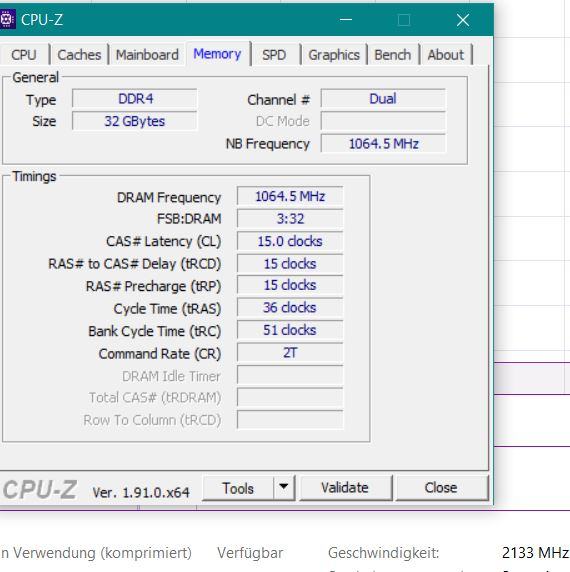Click the empty DRAM Idle Timer field
The height and width of the screenshot is (572, 570).
290,375
